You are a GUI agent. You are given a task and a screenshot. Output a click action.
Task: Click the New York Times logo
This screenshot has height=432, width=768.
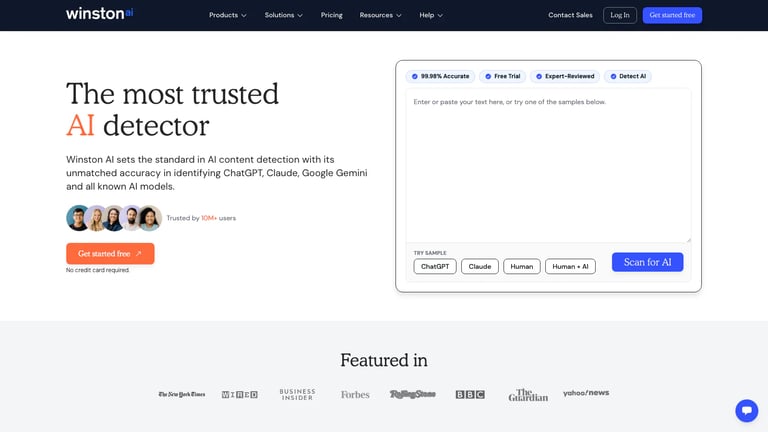182,394
